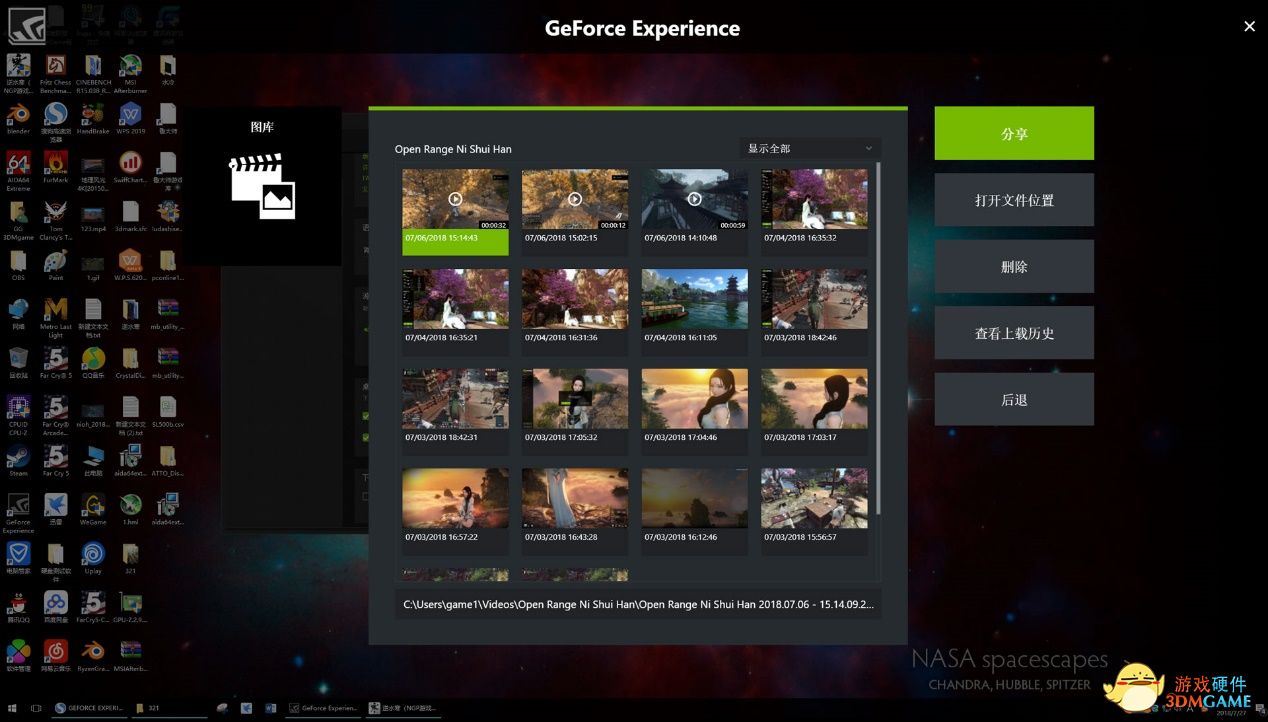Screen dimensions: 1268x722
Task: Open AIDA64 Extreme desktop icon
Action: [18, 170]
